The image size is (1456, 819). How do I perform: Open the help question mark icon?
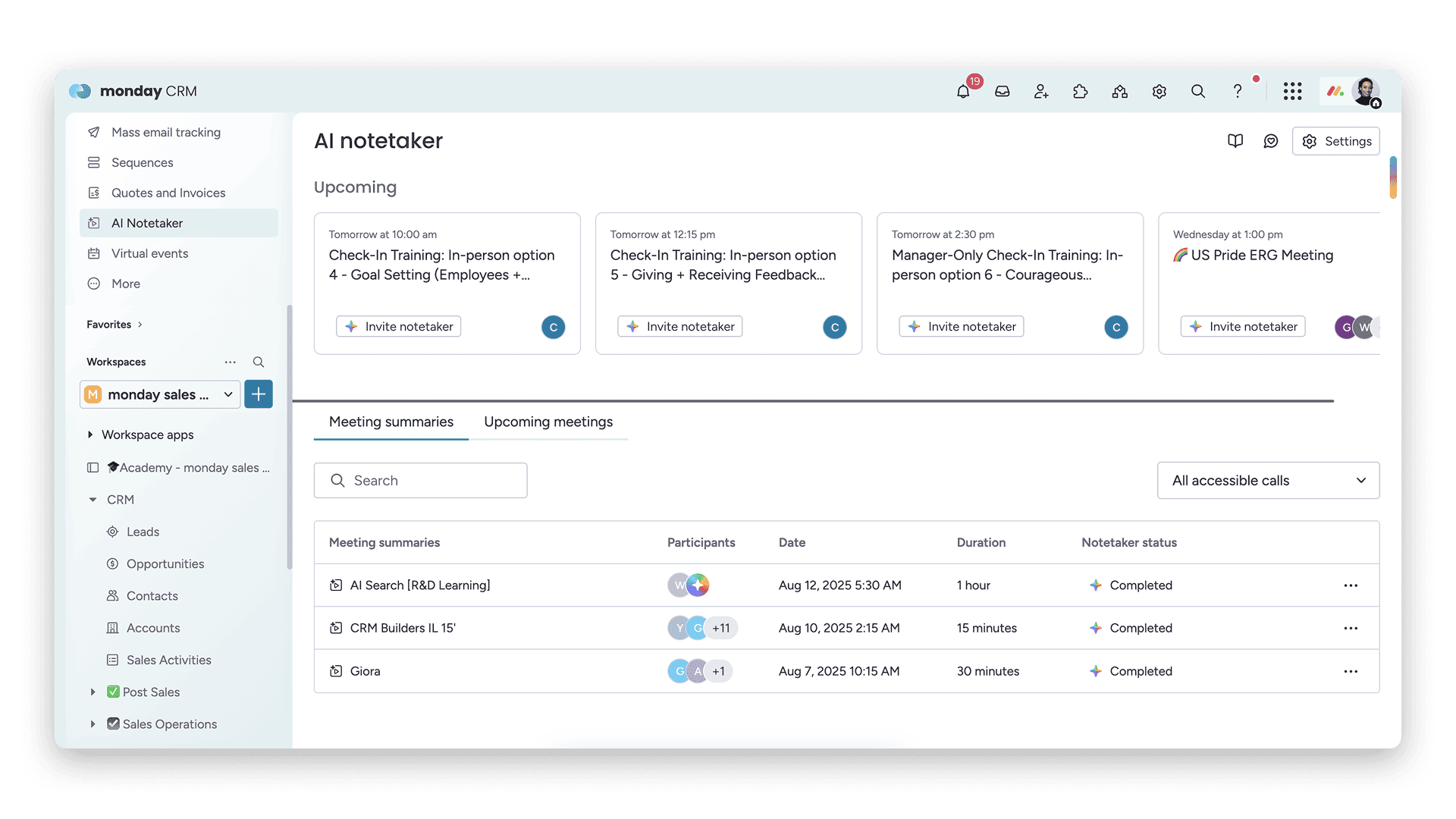1238,92
